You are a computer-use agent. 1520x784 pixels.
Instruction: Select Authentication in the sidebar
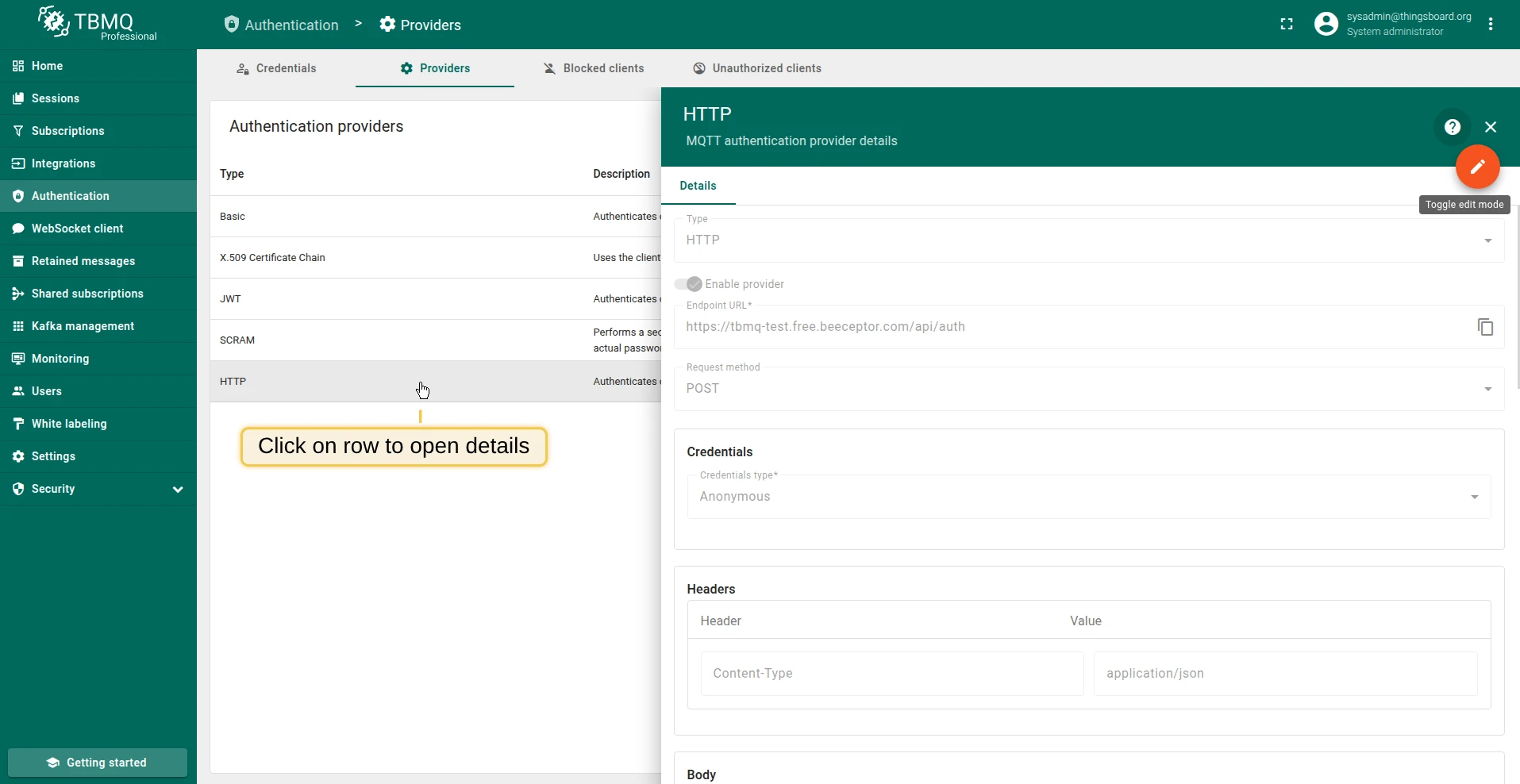[x=98, y=196]
